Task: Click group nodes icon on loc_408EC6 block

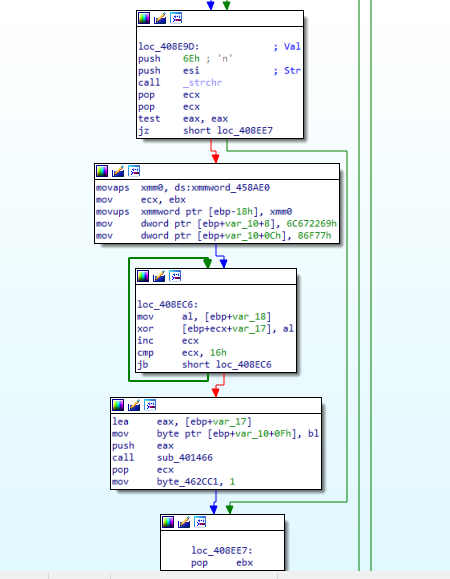Action: coord(175,276)
